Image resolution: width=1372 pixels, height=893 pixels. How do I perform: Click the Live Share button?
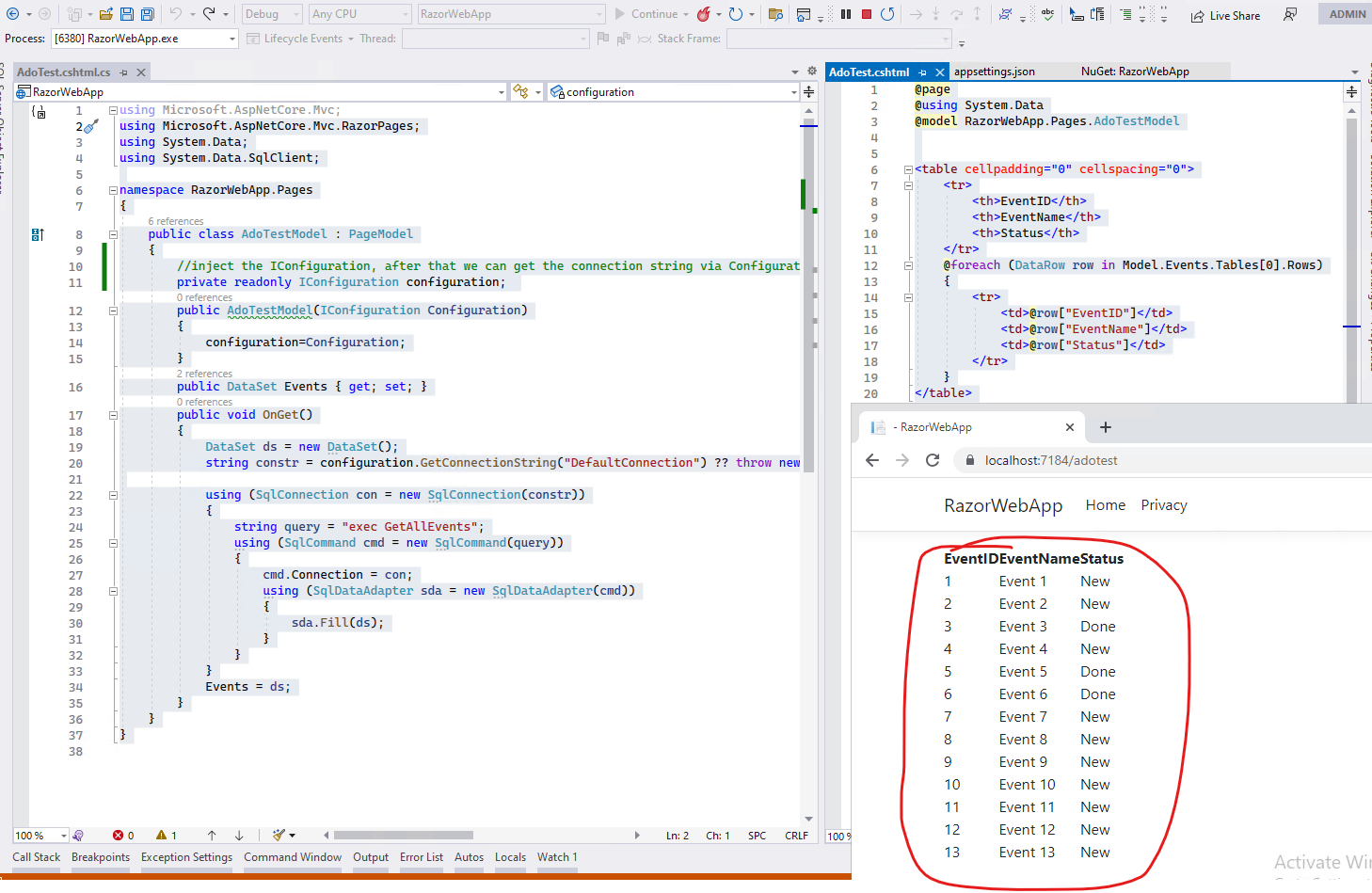coord(1225,15)
